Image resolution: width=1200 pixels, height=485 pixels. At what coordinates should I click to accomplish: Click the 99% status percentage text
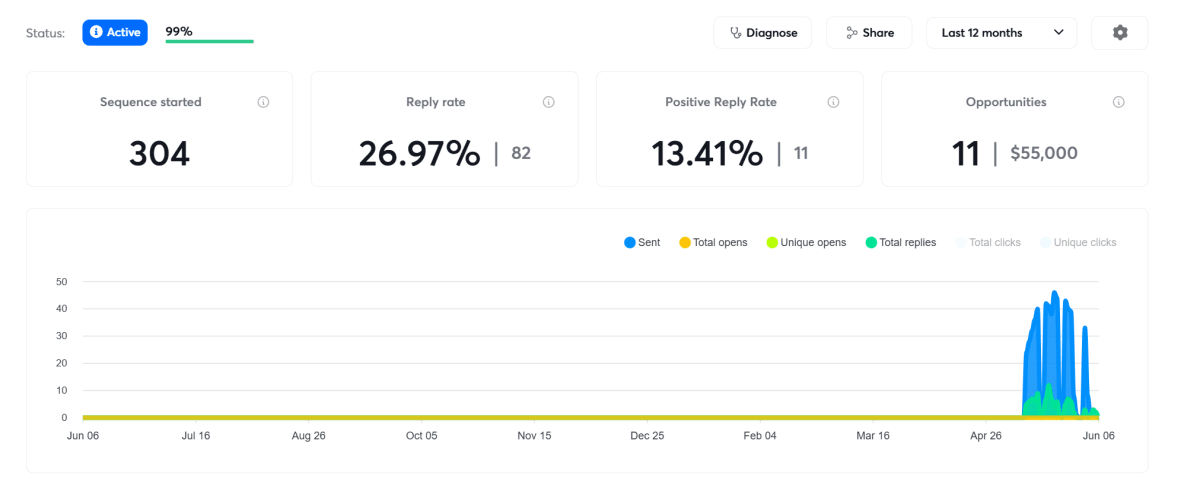[x=179, y=31]
